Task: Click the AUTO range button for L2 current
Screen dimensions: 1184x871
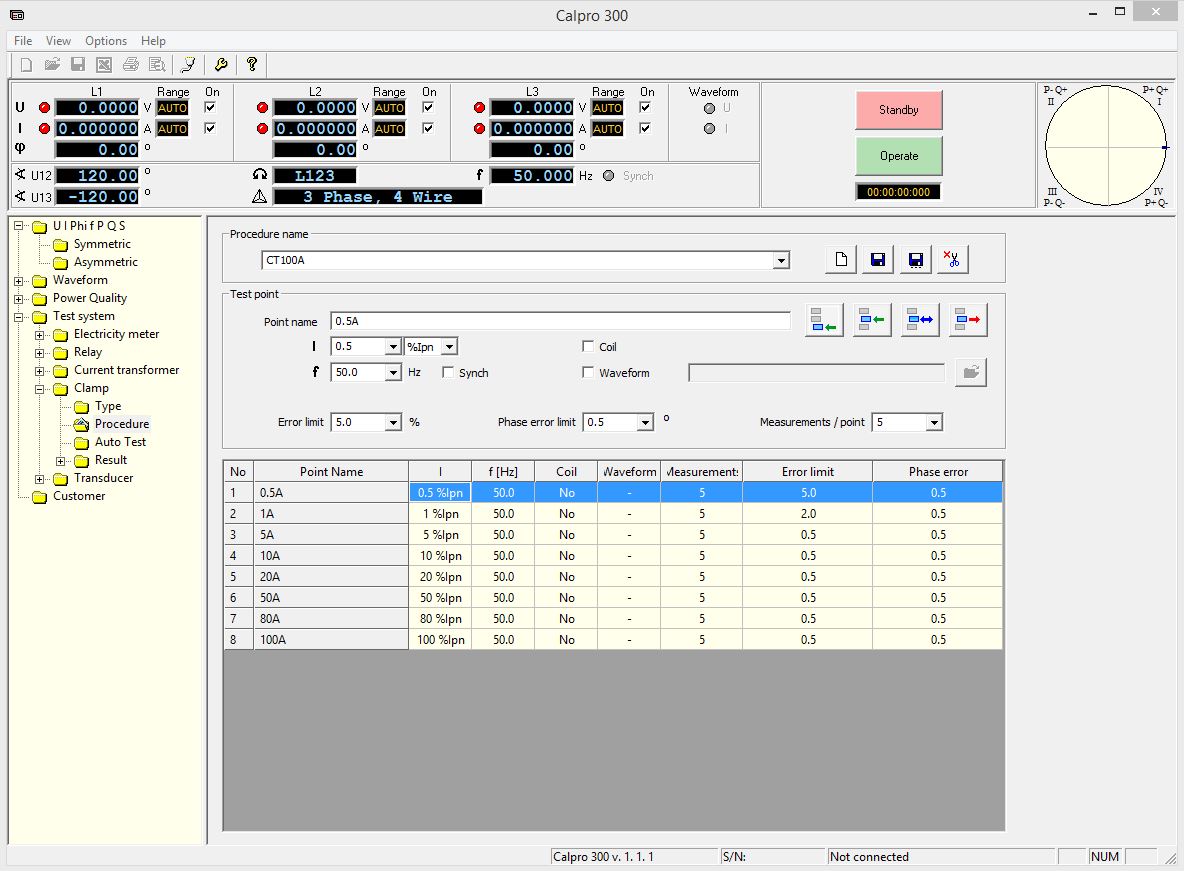Action: pos(390,129)
